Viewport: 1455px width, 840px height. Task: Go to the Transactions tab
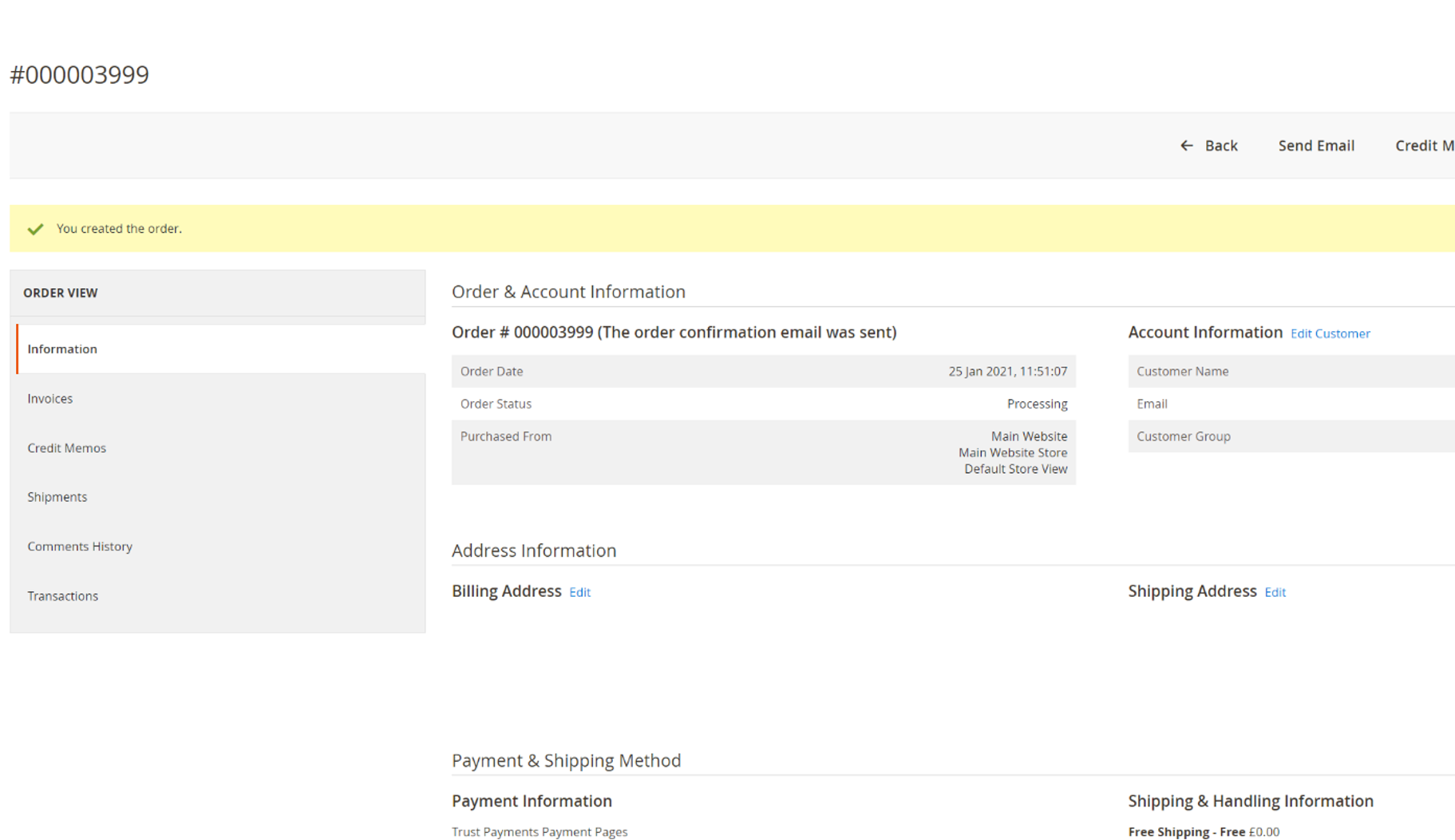tap(62, 595)
